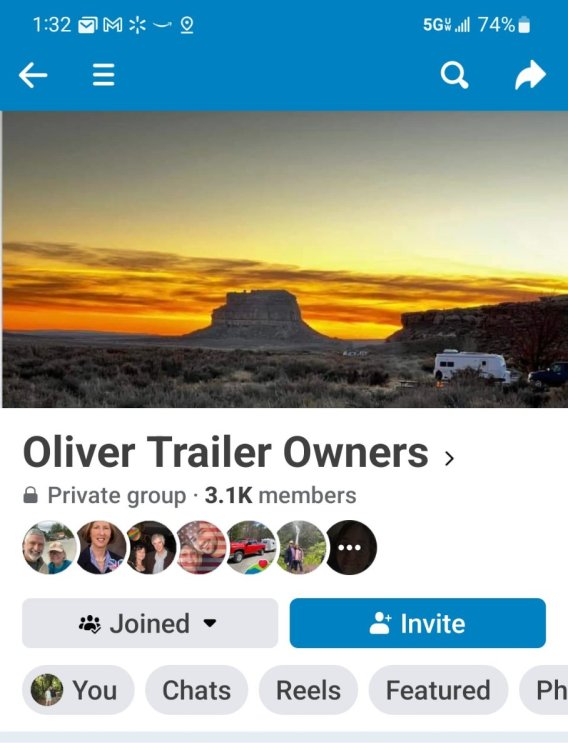Tap the back arrow icon
Image resolution: width=568 pixels, height=750 pixels.
point(33,75)
